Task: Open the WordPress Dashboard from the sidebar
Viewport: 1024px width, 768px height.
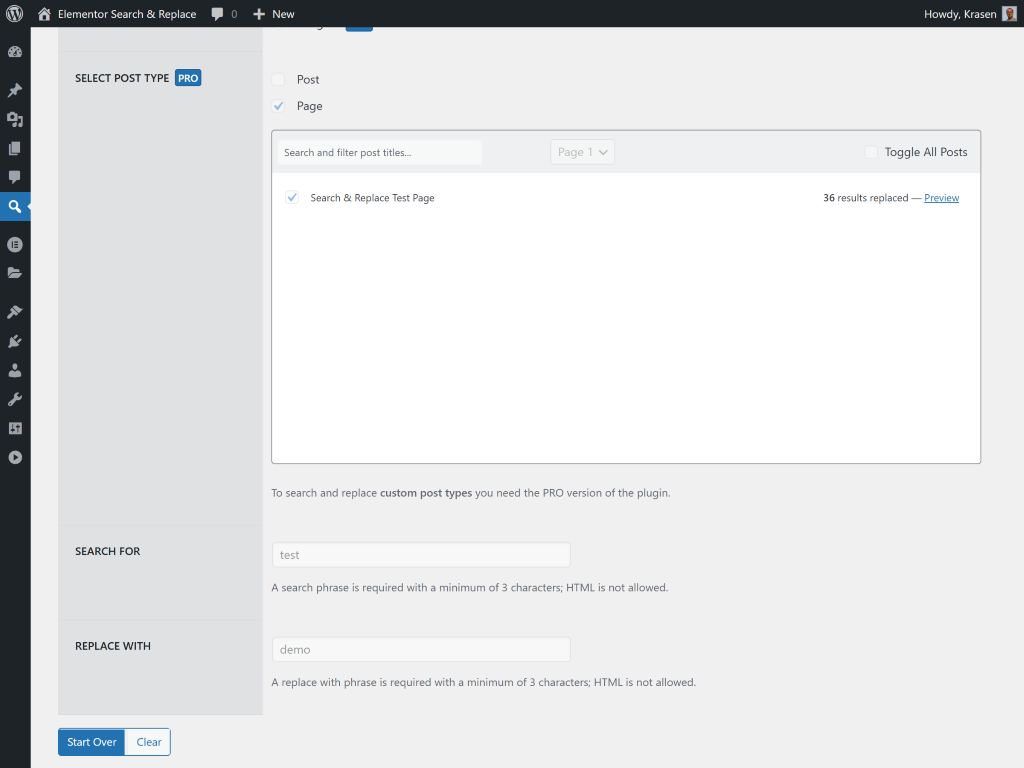Action: coord(15,51)
